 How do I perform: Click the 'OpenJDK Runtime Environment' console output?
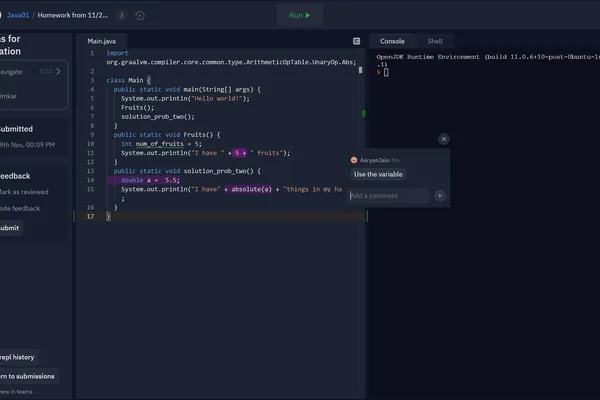point(428,57)
